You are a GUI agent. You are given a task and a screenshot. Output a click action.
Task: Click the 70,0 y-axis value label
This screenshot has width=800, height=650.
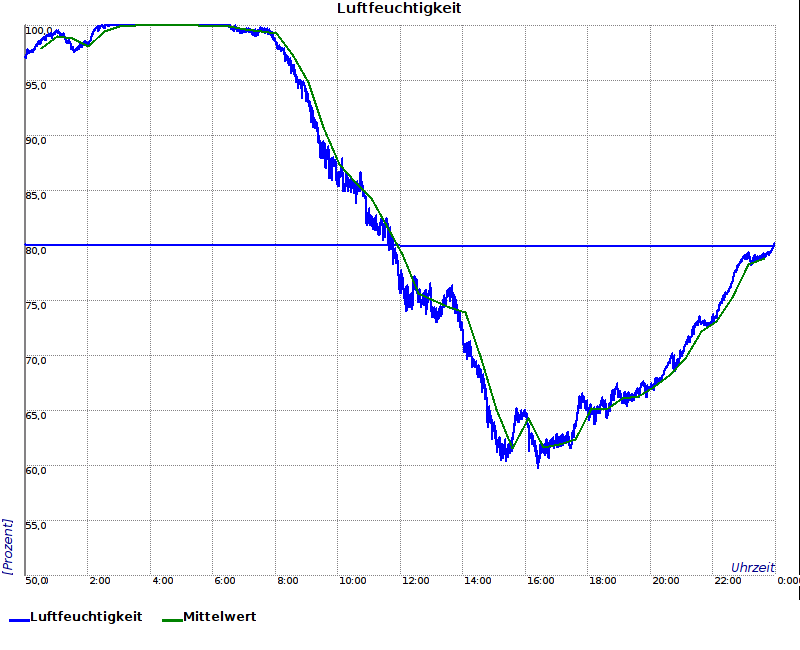tap(37, 360)
